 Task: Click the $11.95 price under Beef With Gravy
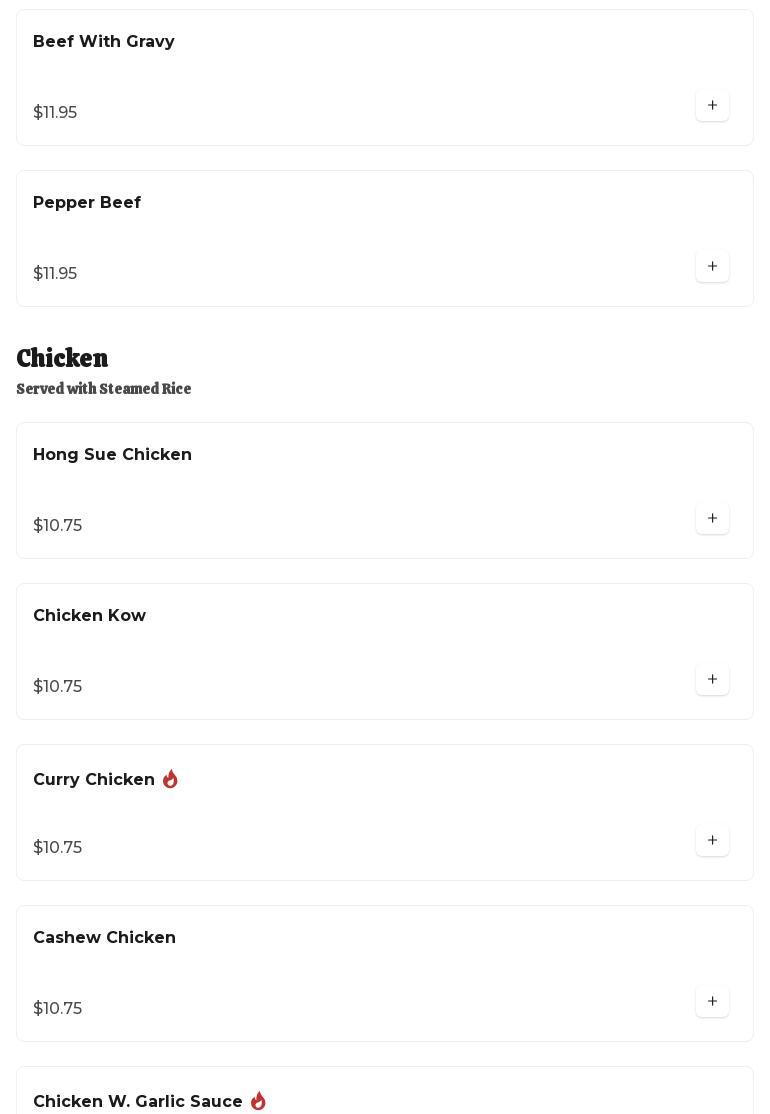[x=55, y=113]
